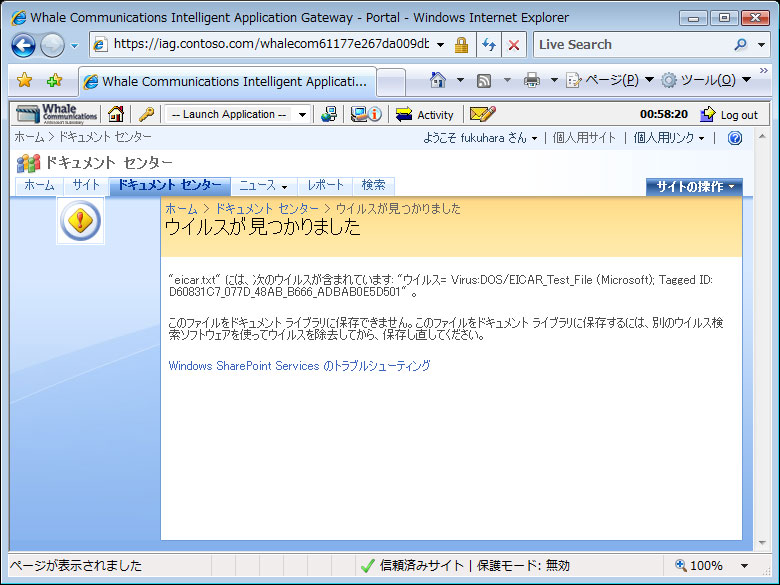The height and width of the screenshot is (585, 780).
Task: Click the IE Home page icon
Action: (x=438, y=80)
